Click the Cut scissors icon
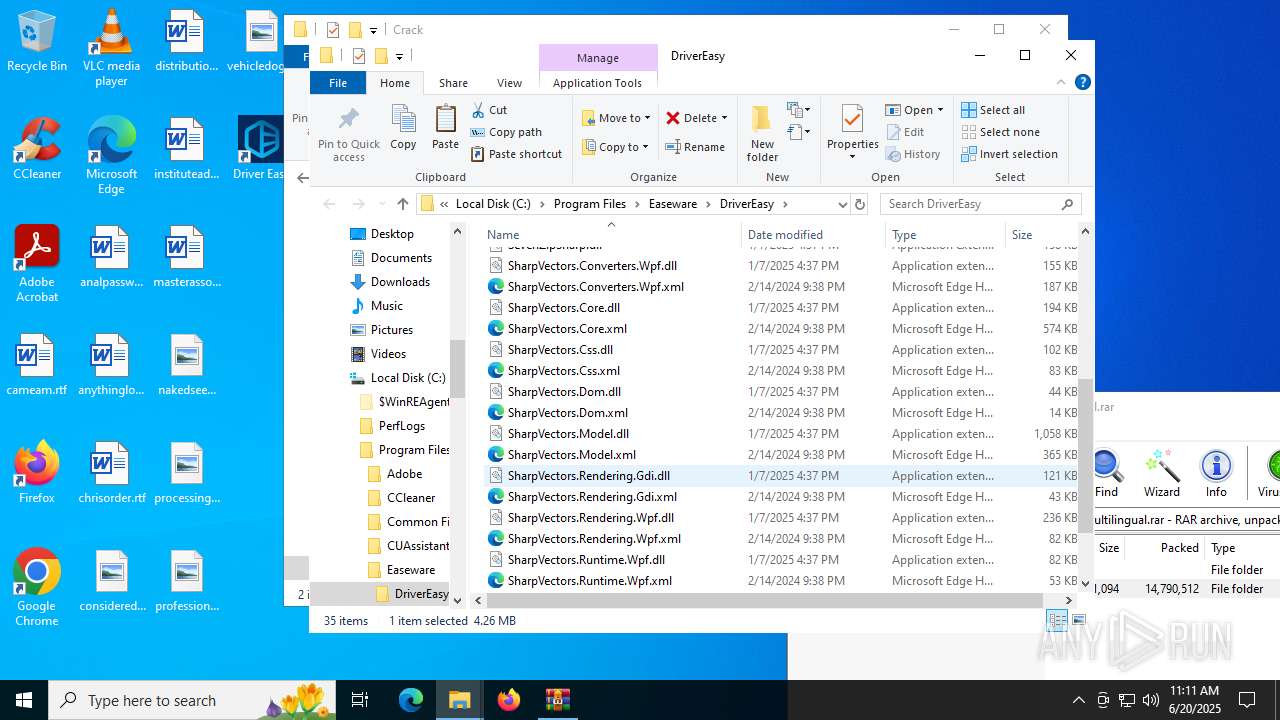The width and height of the screenshot is (1280, 720). [x=477, y=110]
